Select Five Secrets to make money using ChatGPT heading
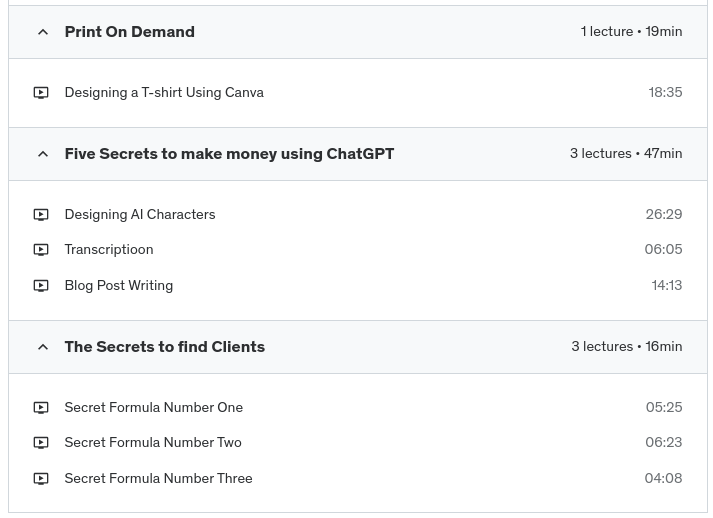Image resolution: width=713 pixels, height=518 pixels. 229,154
